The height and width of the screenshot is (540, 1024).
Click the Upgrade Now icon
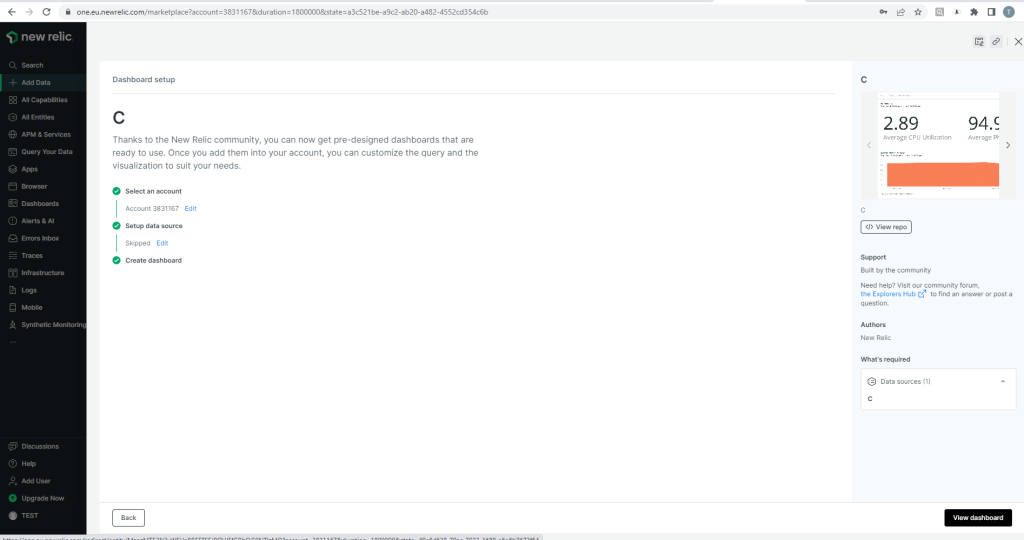pyautogui.click(x=12, y=498)
